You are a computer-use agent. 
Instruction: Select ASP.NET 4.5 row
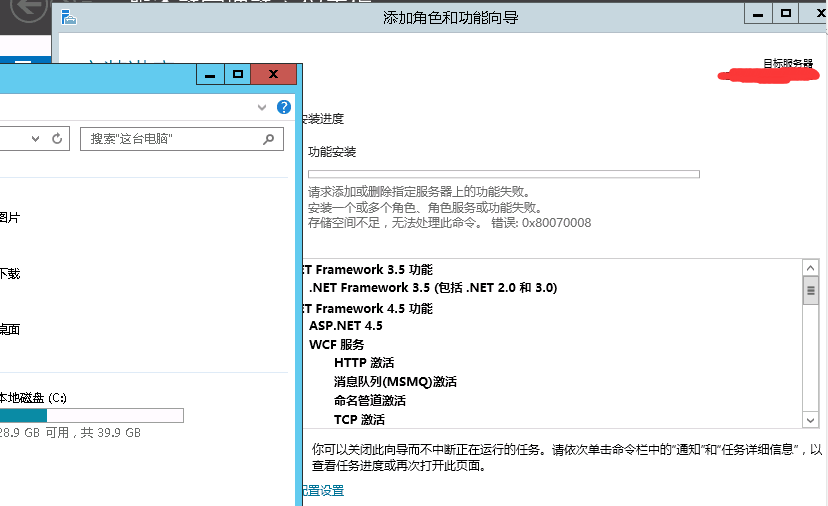click(346, 326)
